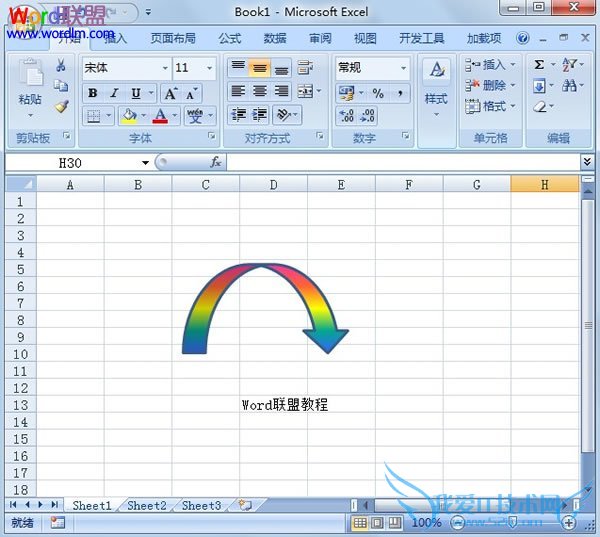Align text right
The height and width of the screenshot is (537, 600).
pos(281,91)
